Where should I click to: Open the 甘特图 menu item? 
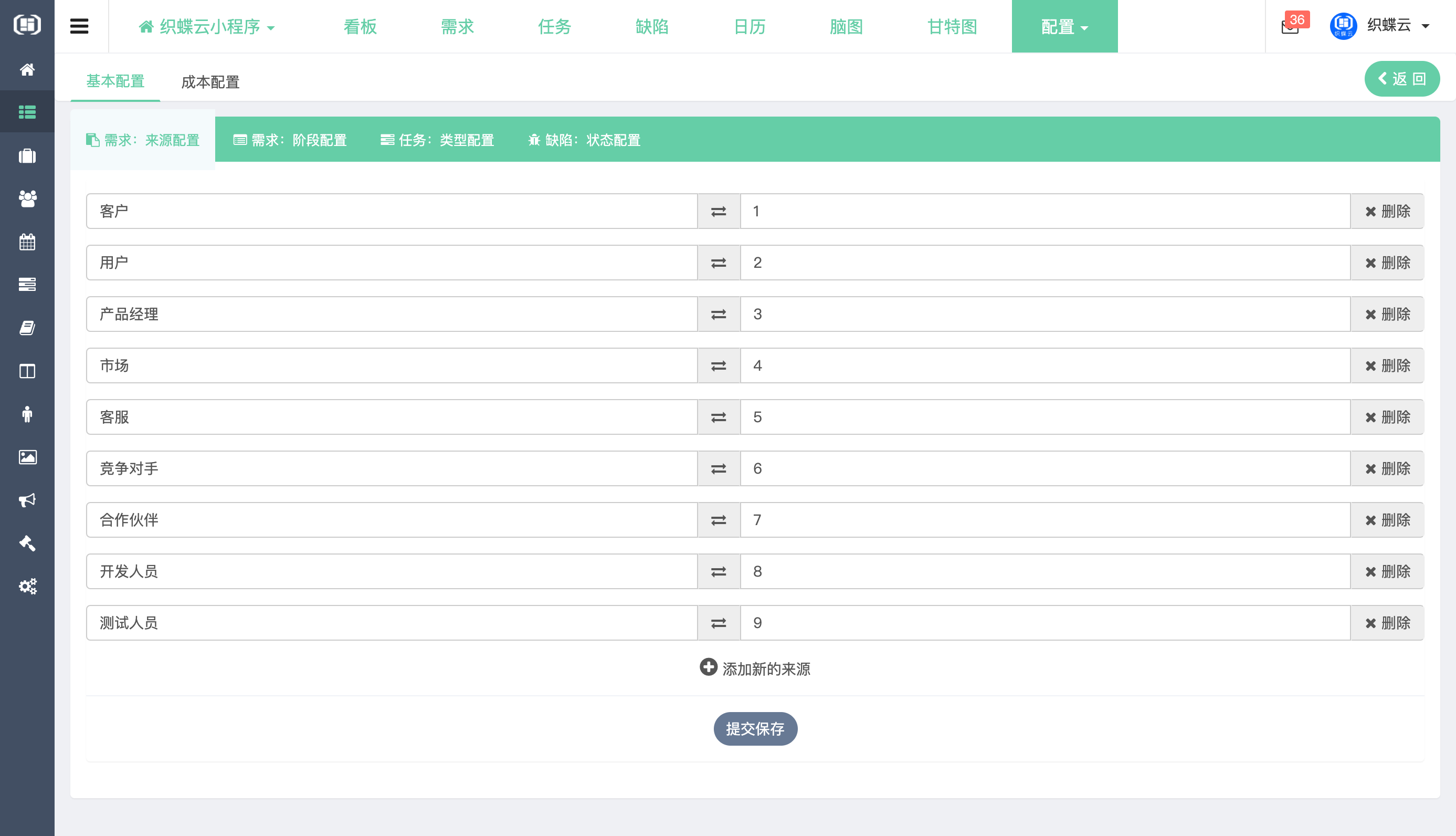pos(952,27)
